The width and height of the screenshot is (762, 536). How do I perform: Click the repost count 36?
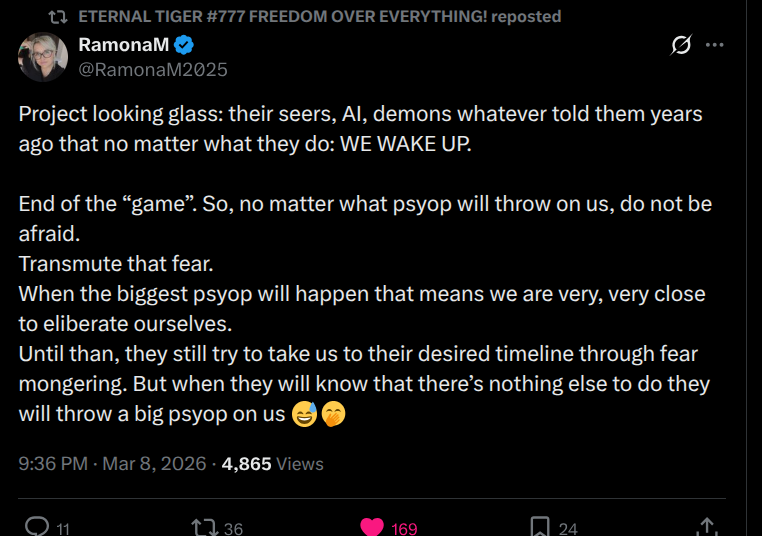pos(233,528)
